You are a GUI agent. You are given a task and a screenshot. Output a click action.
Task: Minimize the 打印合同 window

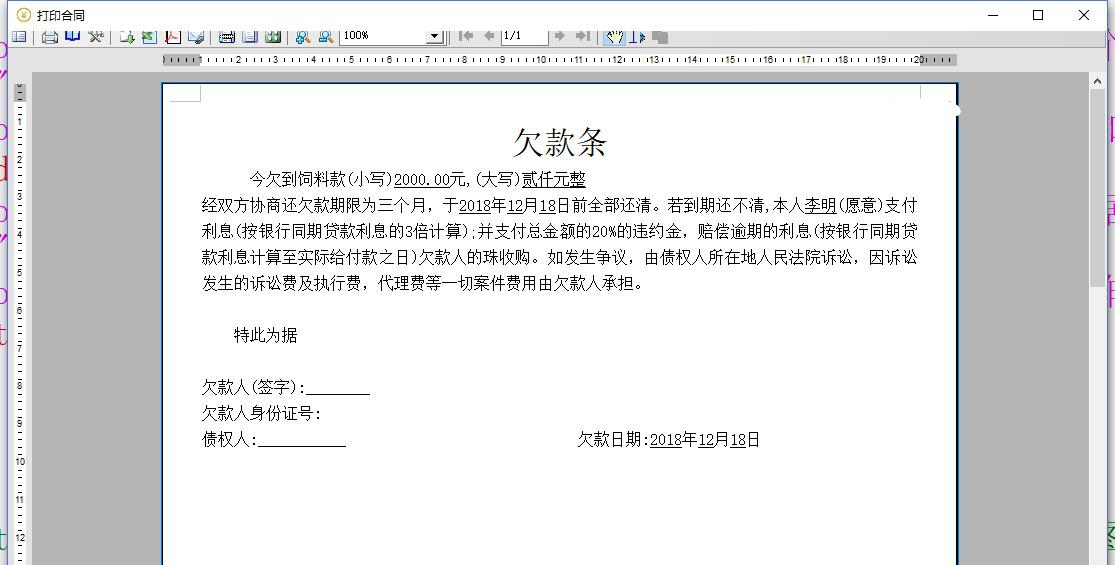click(x=993, y=15)
